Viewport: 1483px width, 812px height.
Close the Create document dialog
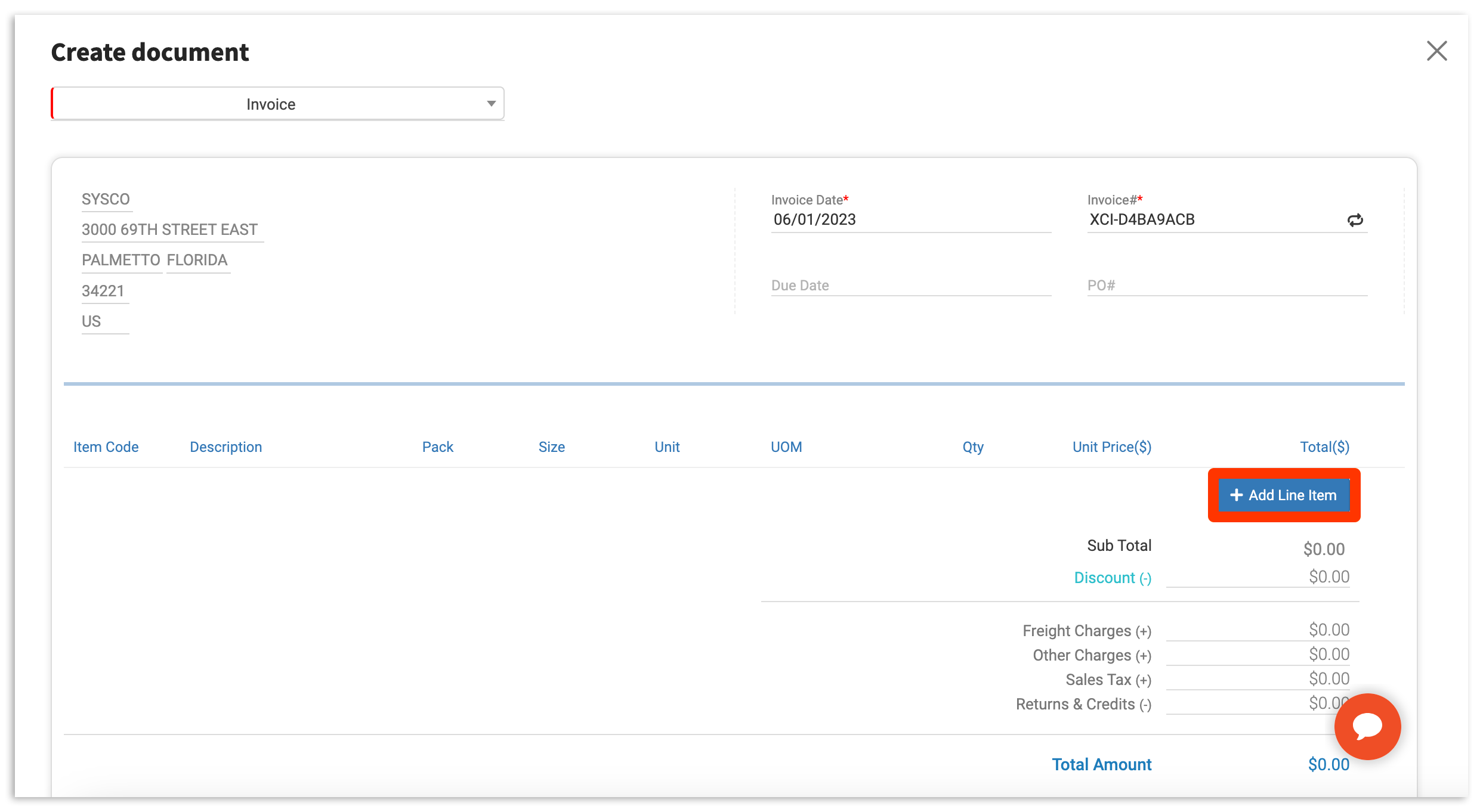1438,51
